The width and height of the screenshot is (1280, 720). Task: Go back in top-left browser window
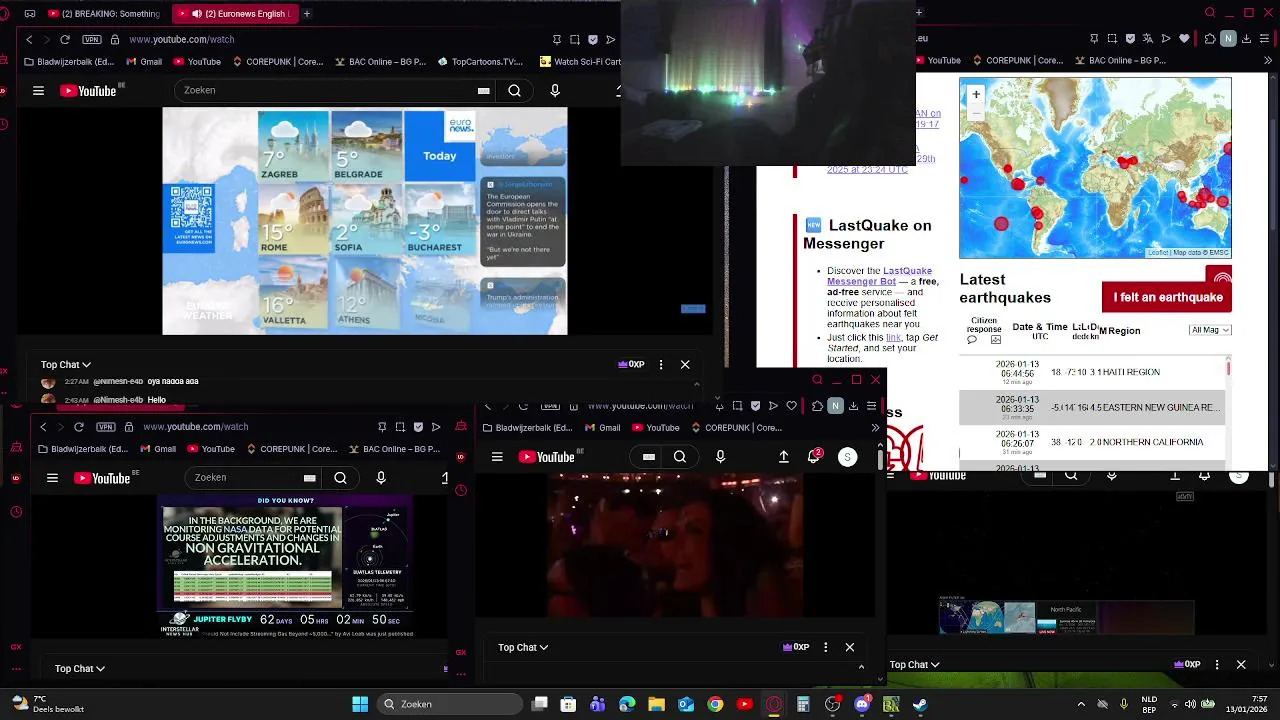pyautogui.click(x=29, y=39)
